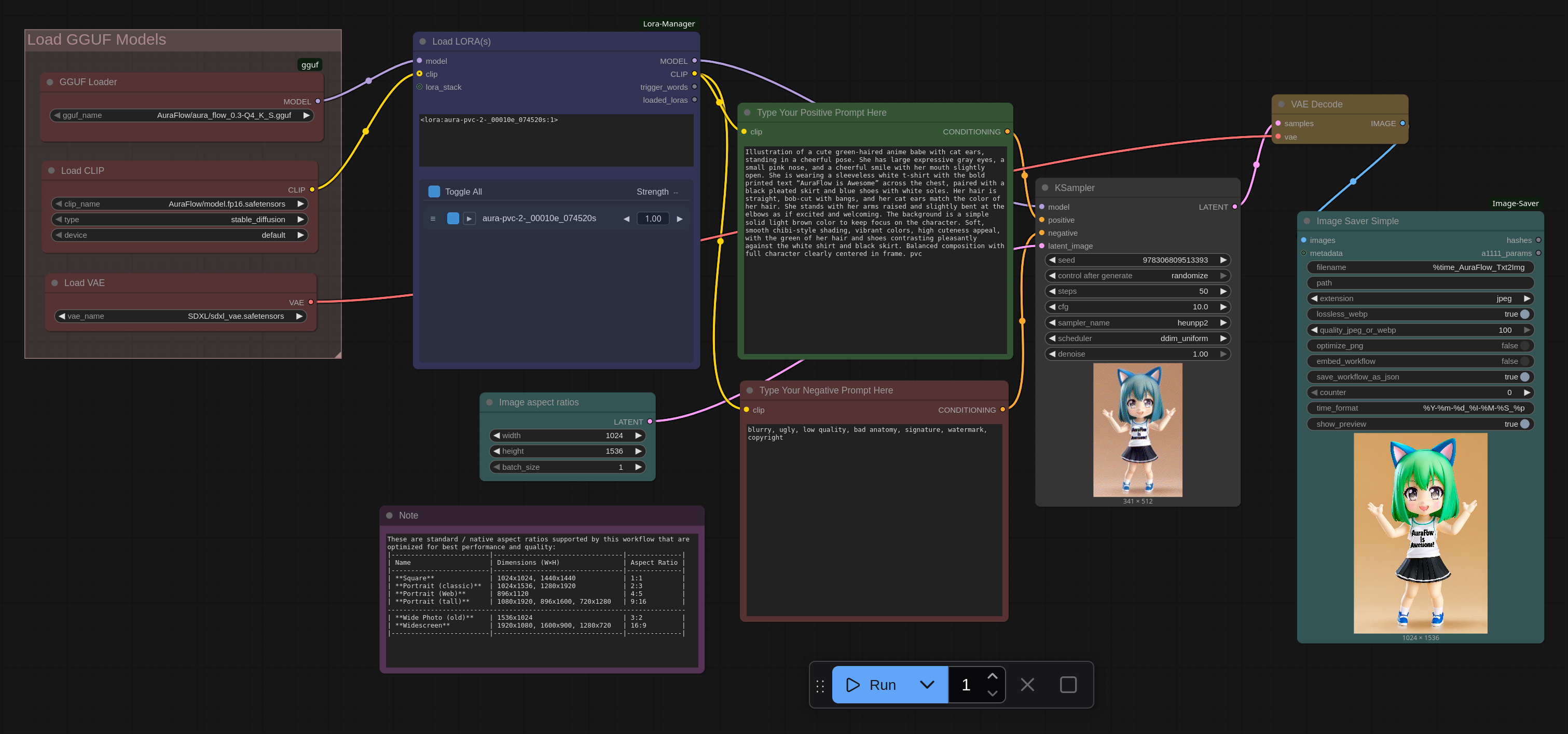Open the Run button dropdown chevron
The height and width of the screenshot is (734, 1568).
pos(927,685)
